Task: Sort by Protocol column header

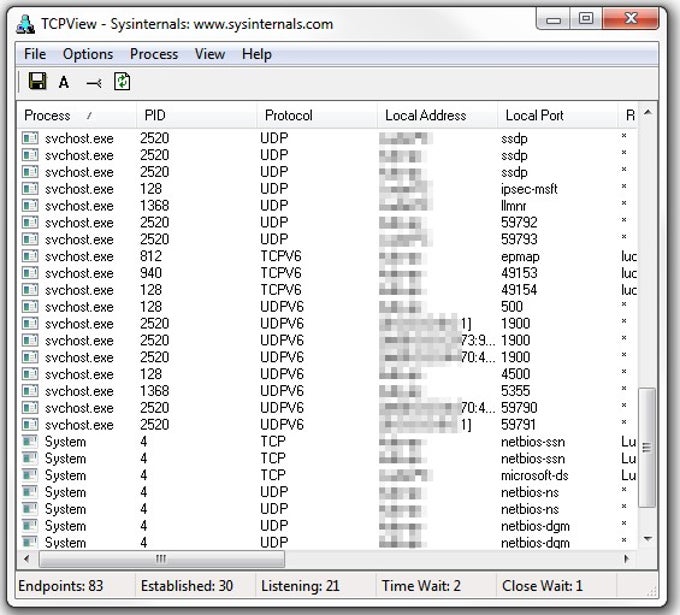Action: coord(317,115)
